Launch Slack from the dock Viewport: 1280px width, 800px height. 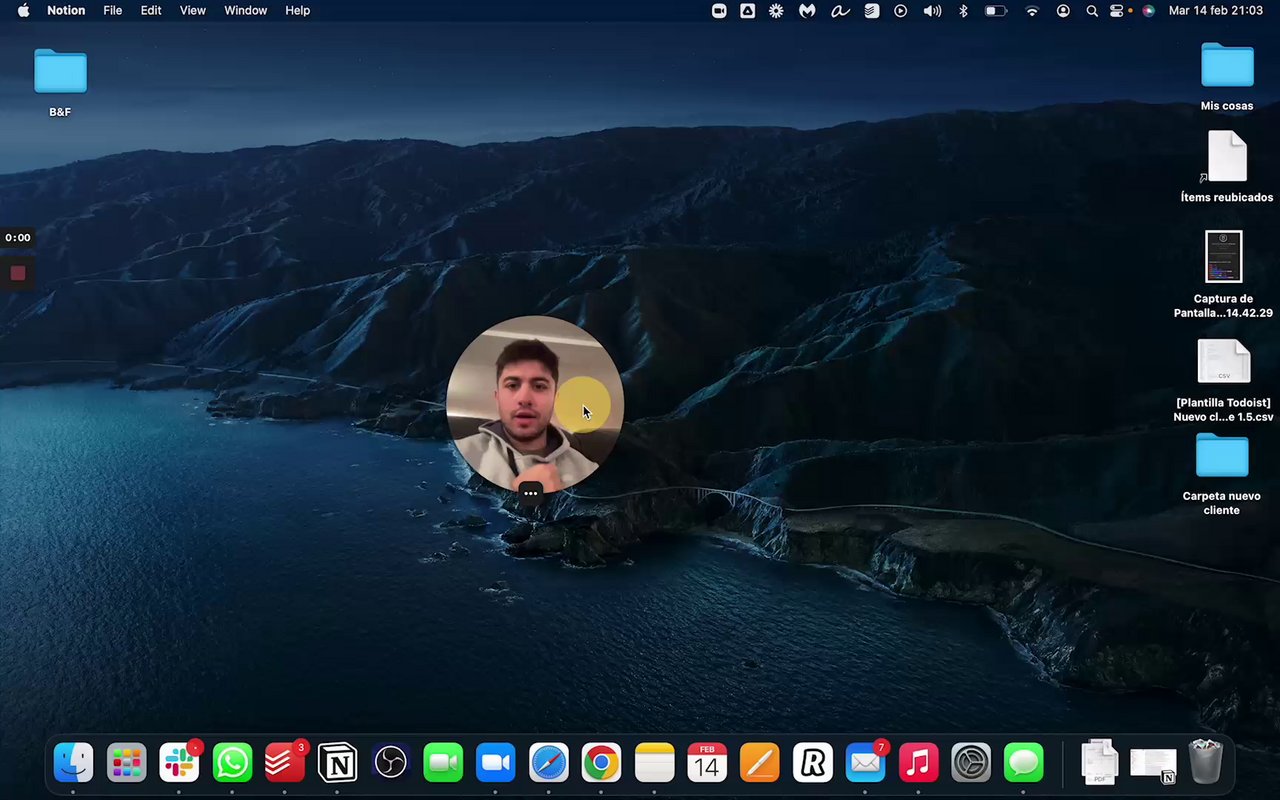[180, 764]
